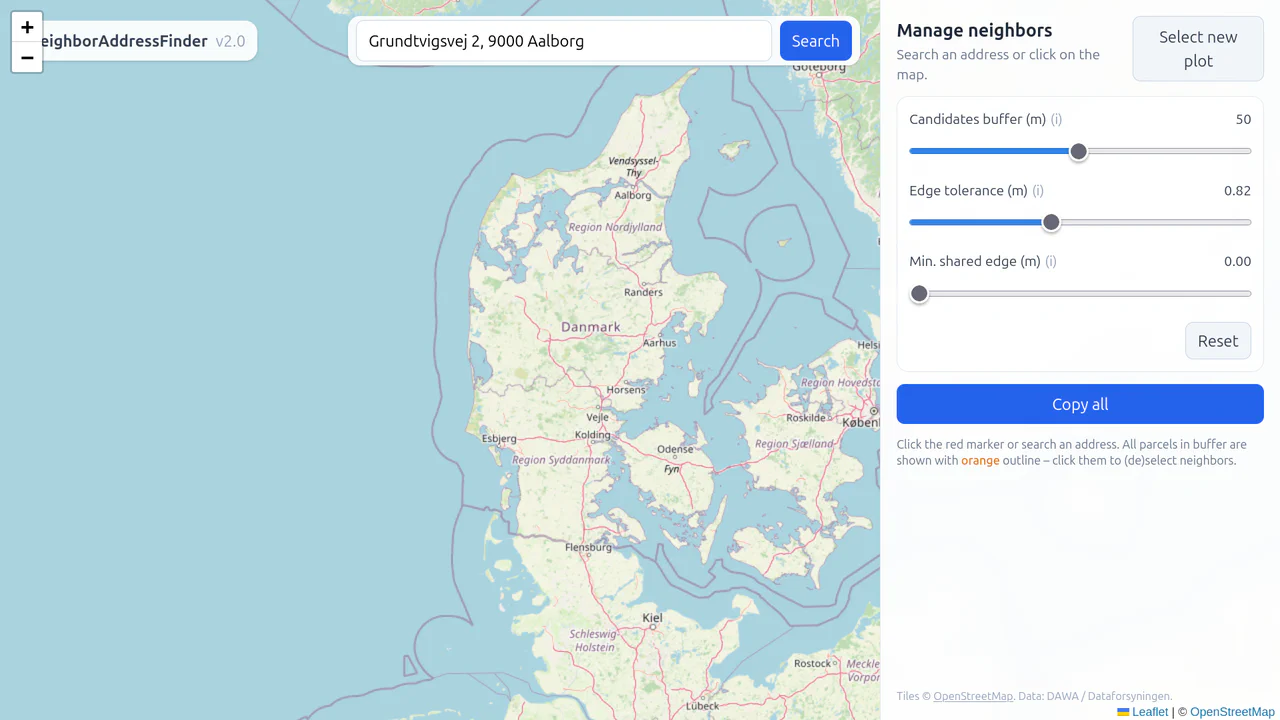
Task: Reset the slider settings
Action: [1218, 341]
